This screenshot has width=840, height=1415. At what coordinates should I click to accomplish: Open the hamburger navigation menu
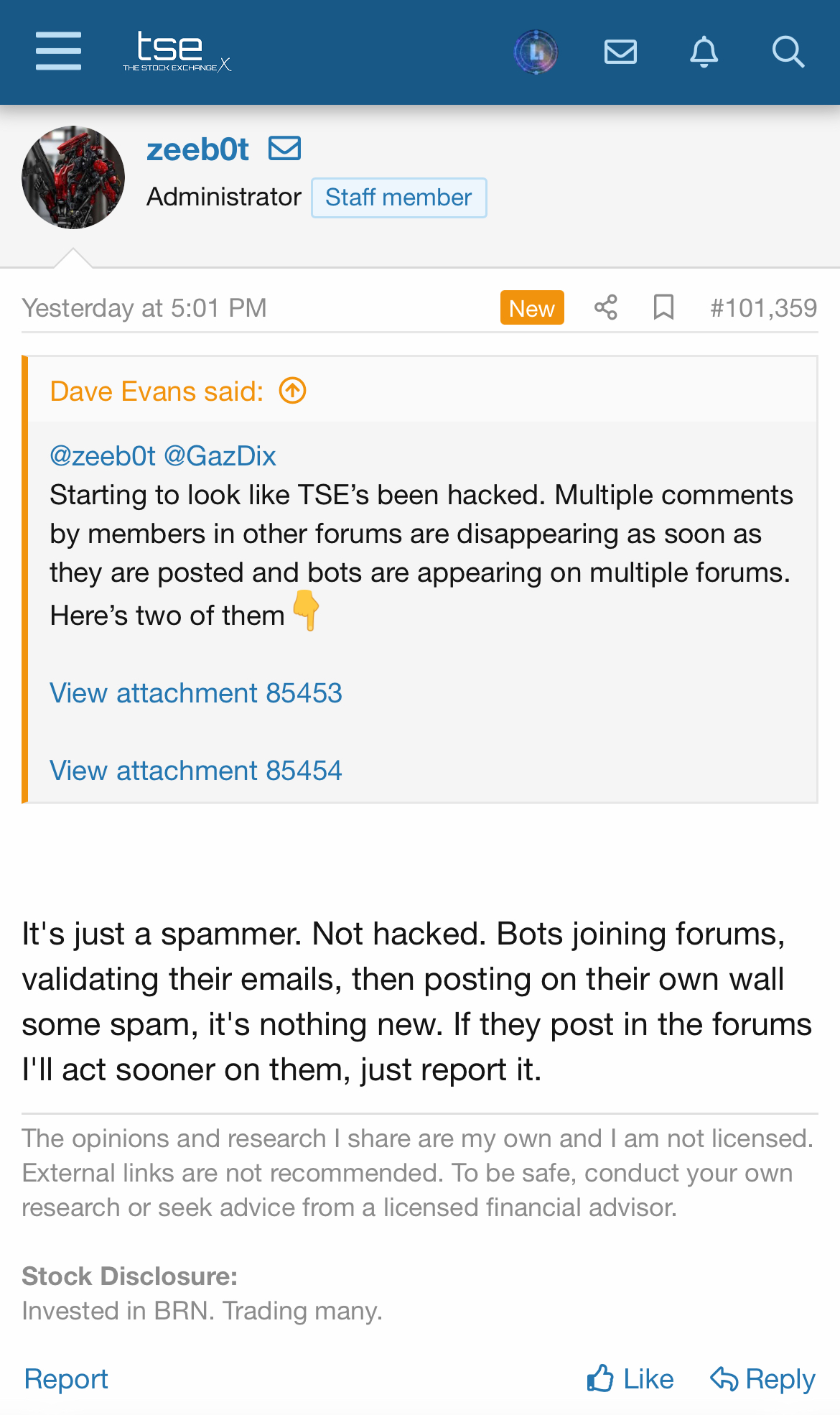[58, 51]
